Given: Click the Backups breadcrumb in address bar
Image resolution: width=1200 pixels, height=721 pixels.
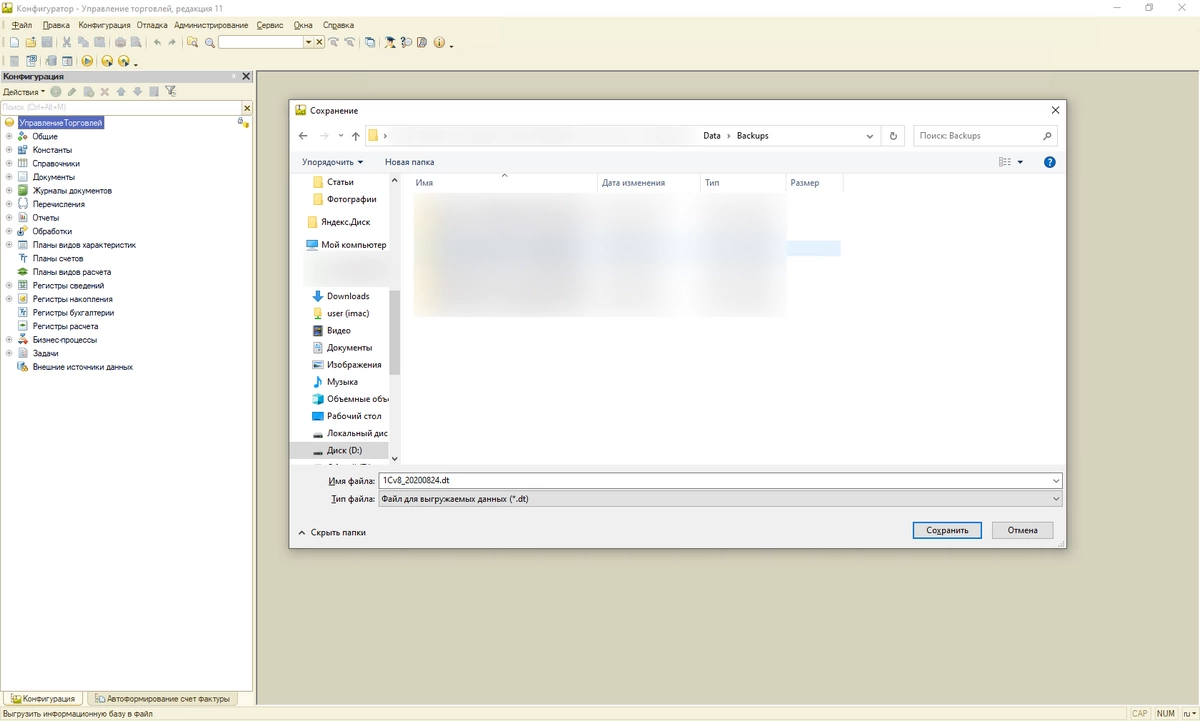Looking at the screenshot, I should (x=752, y=136).
